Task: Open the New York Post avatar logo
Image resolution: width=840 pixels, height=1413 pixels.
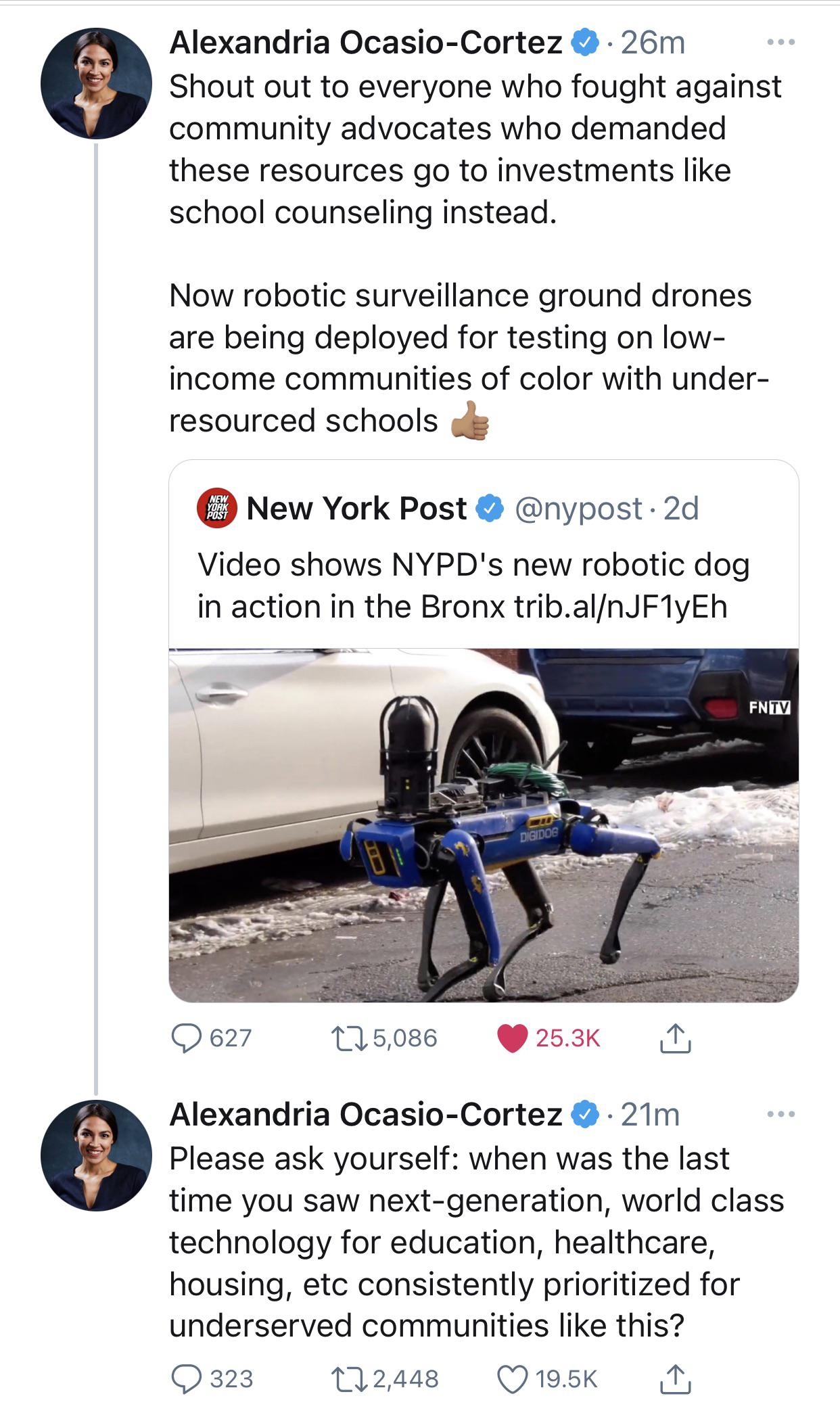Action: pyautogui.click(x=216, y=508)
